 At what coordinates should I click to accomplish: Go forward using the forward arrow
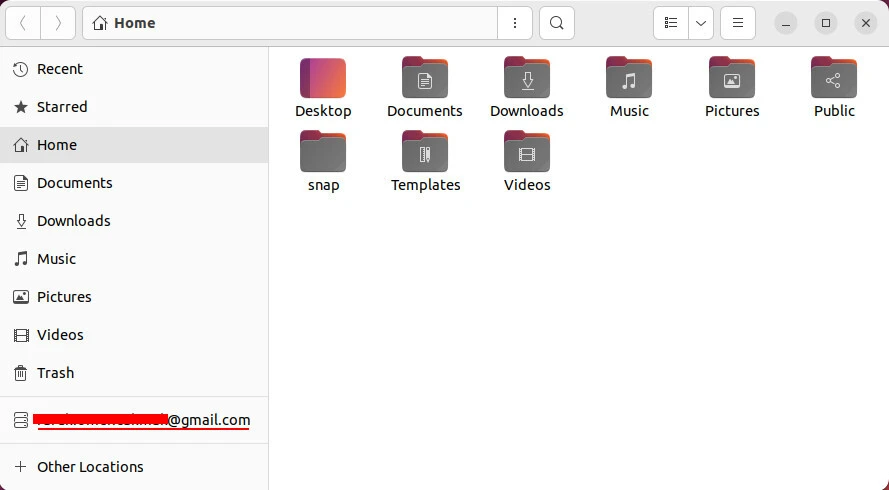[58, 23]
